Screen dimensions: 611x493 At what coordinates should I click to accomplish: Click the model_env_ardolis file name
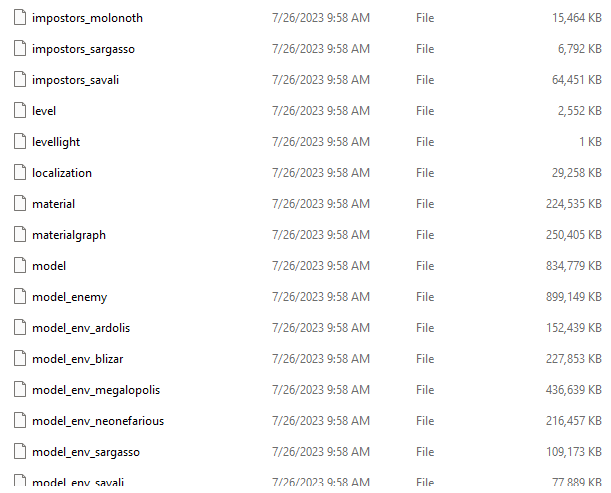coord(81,328)
